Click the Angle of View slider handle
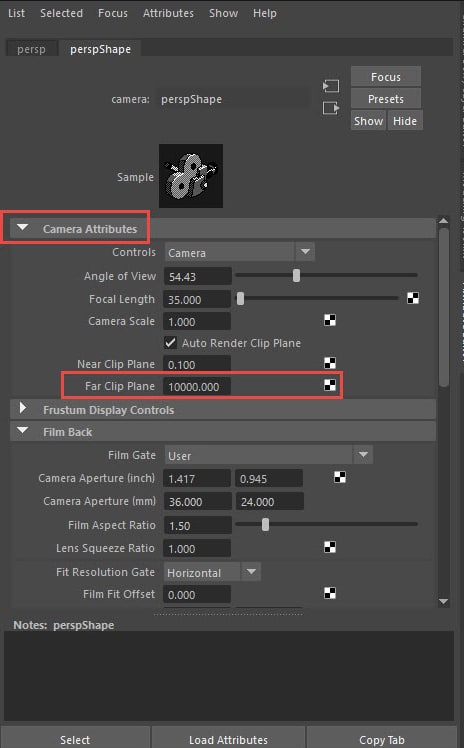 click(x=297, y=275)
